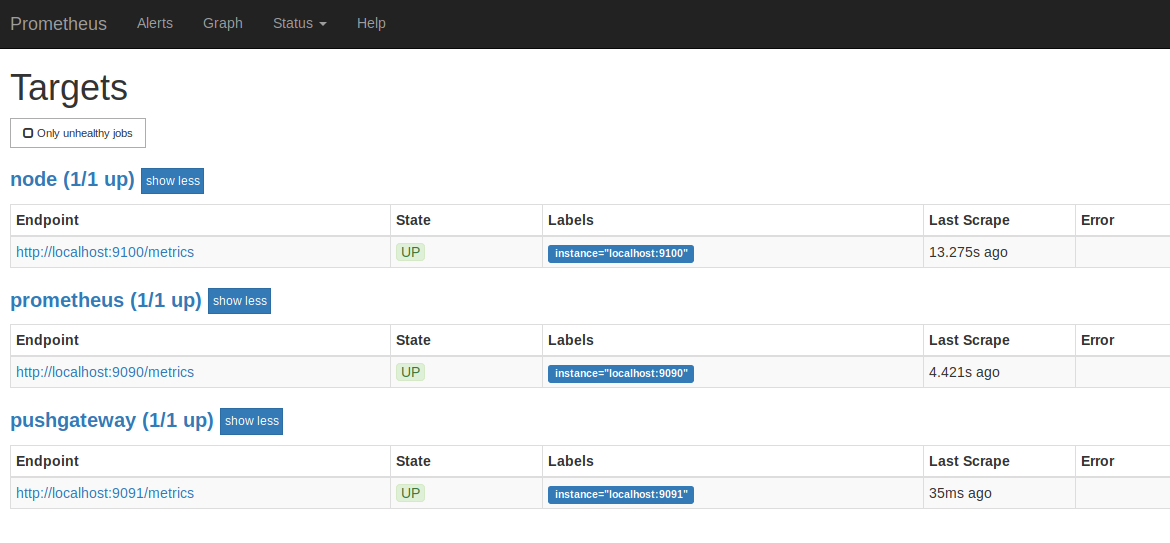Click the Prometheus brand logo text
This screenshot has width=1170, height=543.
click(58, 24)
